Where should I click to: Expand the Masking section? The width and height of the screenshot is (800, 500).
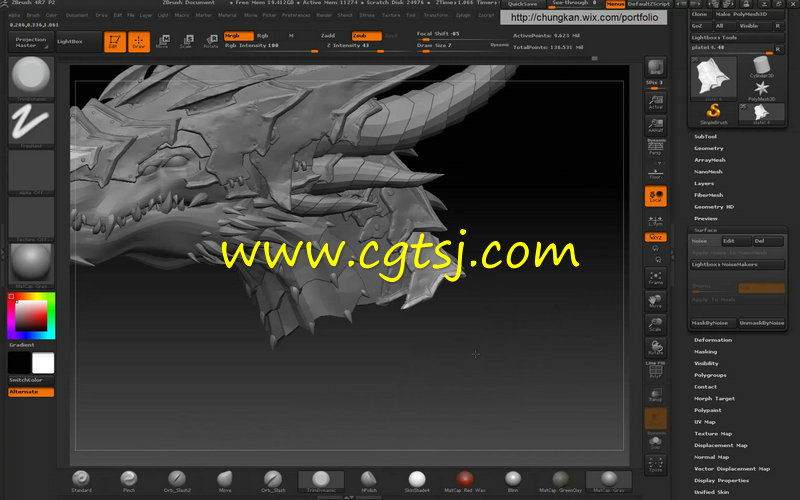click(x=705, y=352)
